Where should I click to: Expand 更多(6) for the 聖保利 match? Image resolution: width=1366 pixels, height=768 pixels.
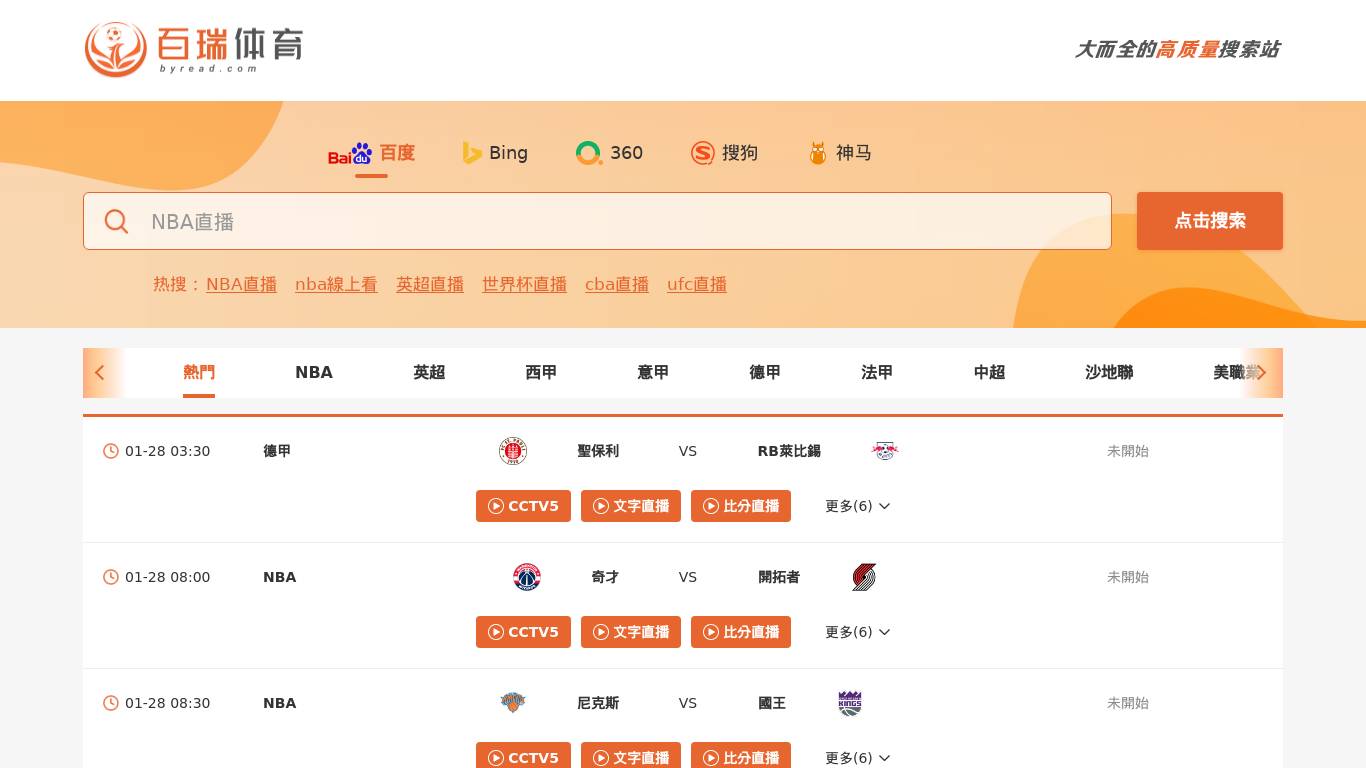857,506
